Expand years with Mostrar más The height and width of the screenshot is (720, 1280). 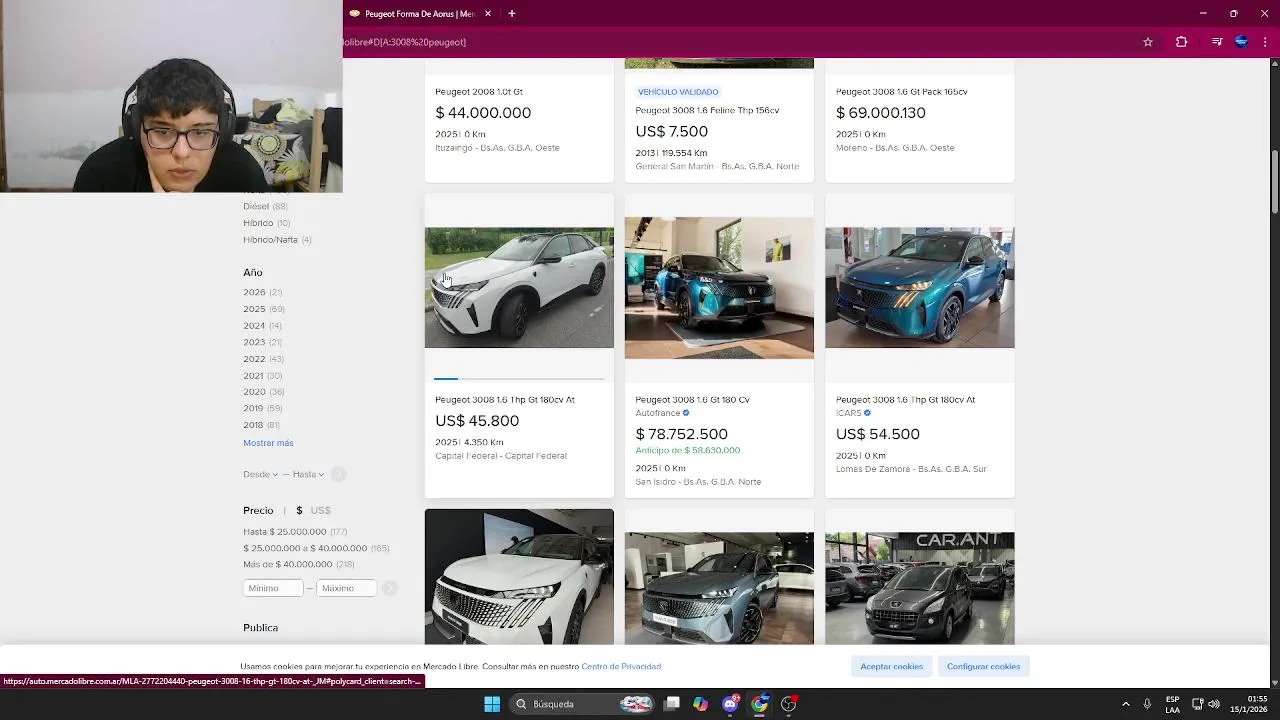tap(268, 443)
